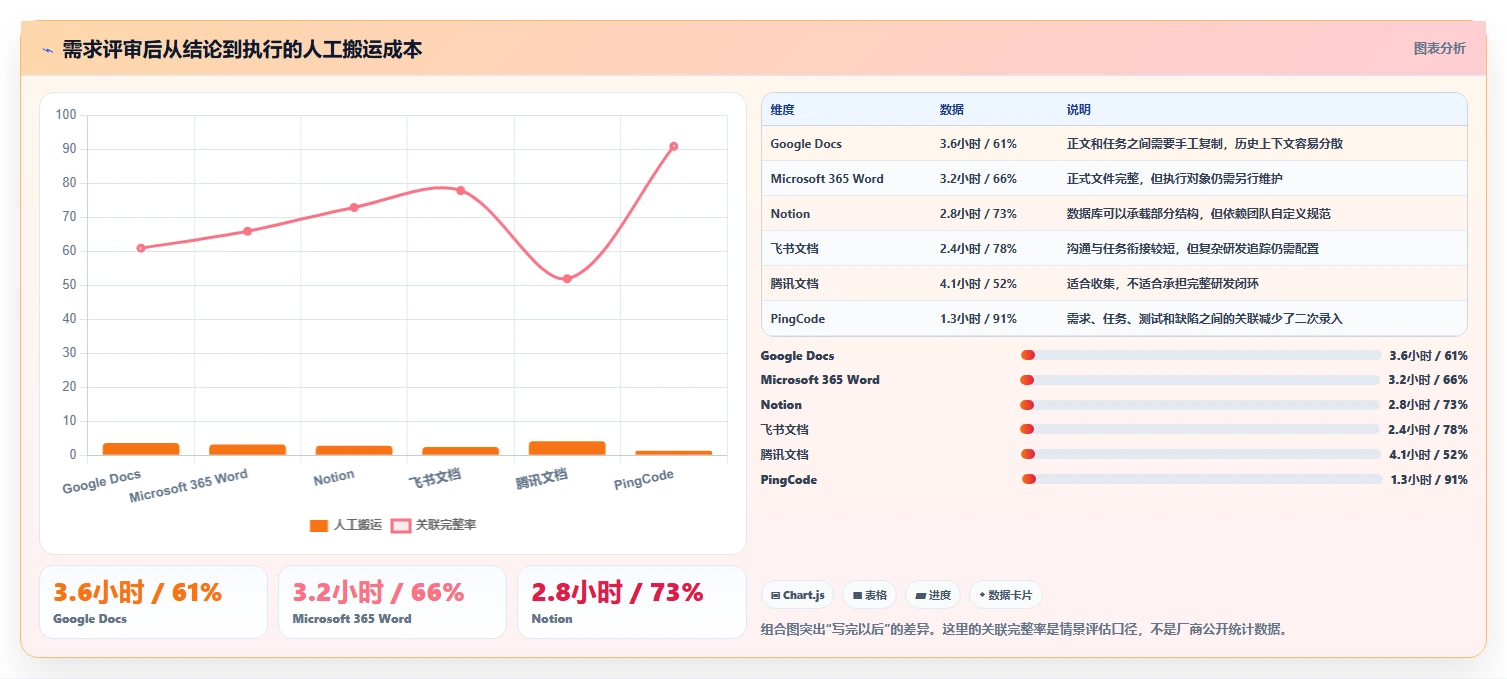Click the 维度 table column header
This screenshot has height=679, width=1507.
tap(782, 110)
